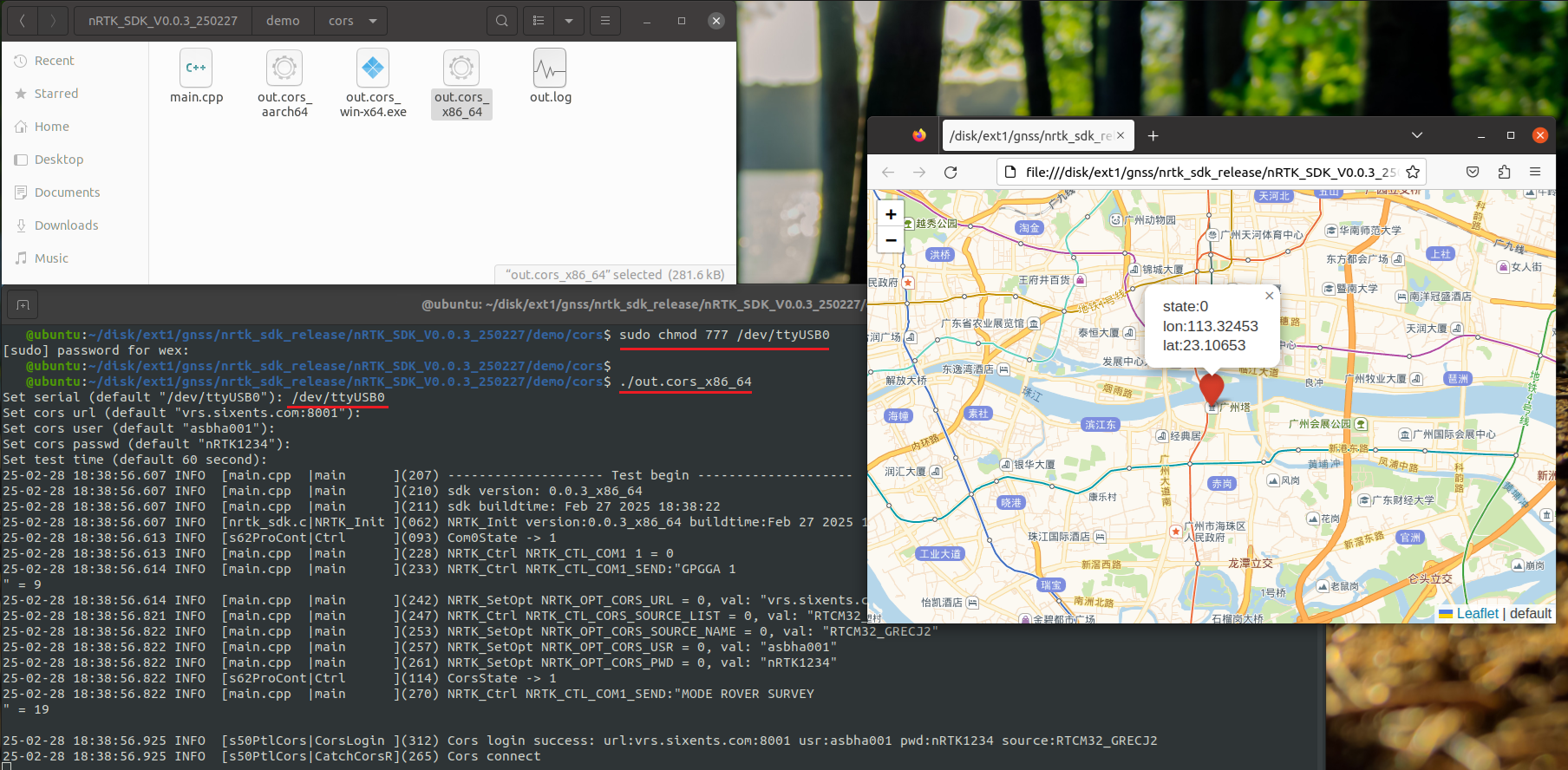Screen dimensions: 1568x770
Task: Zoom out on the map
Action: pos(891,240)
